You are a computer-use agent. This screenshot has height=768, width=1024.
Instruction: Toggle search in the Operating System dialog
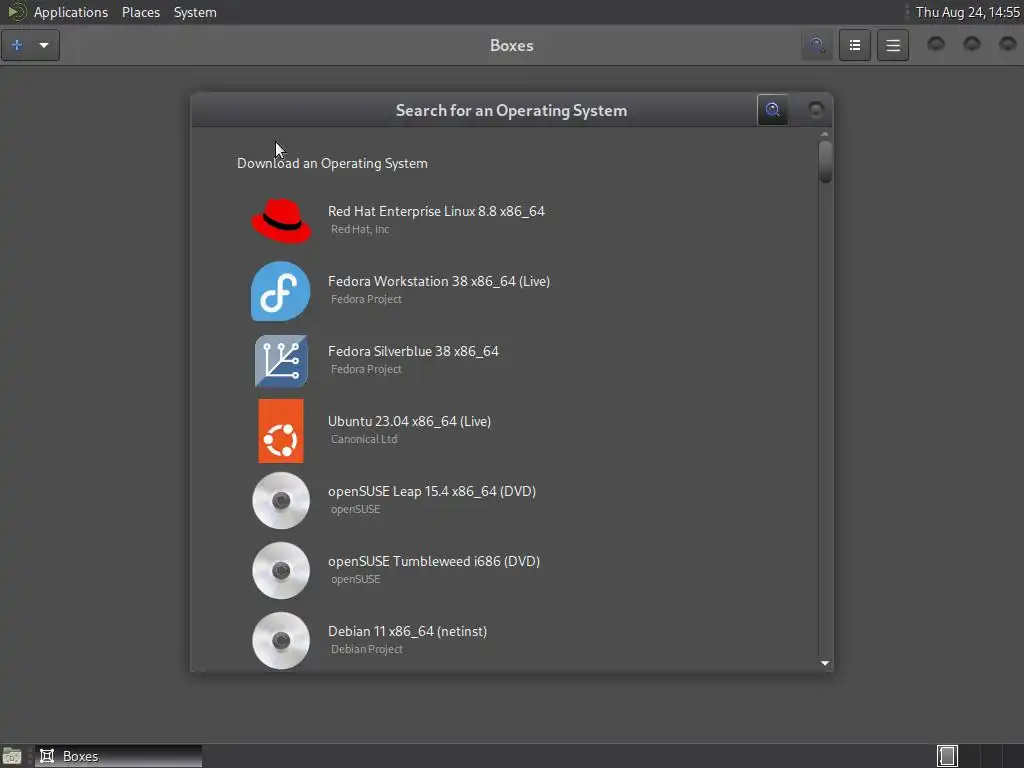pos(773,110)
